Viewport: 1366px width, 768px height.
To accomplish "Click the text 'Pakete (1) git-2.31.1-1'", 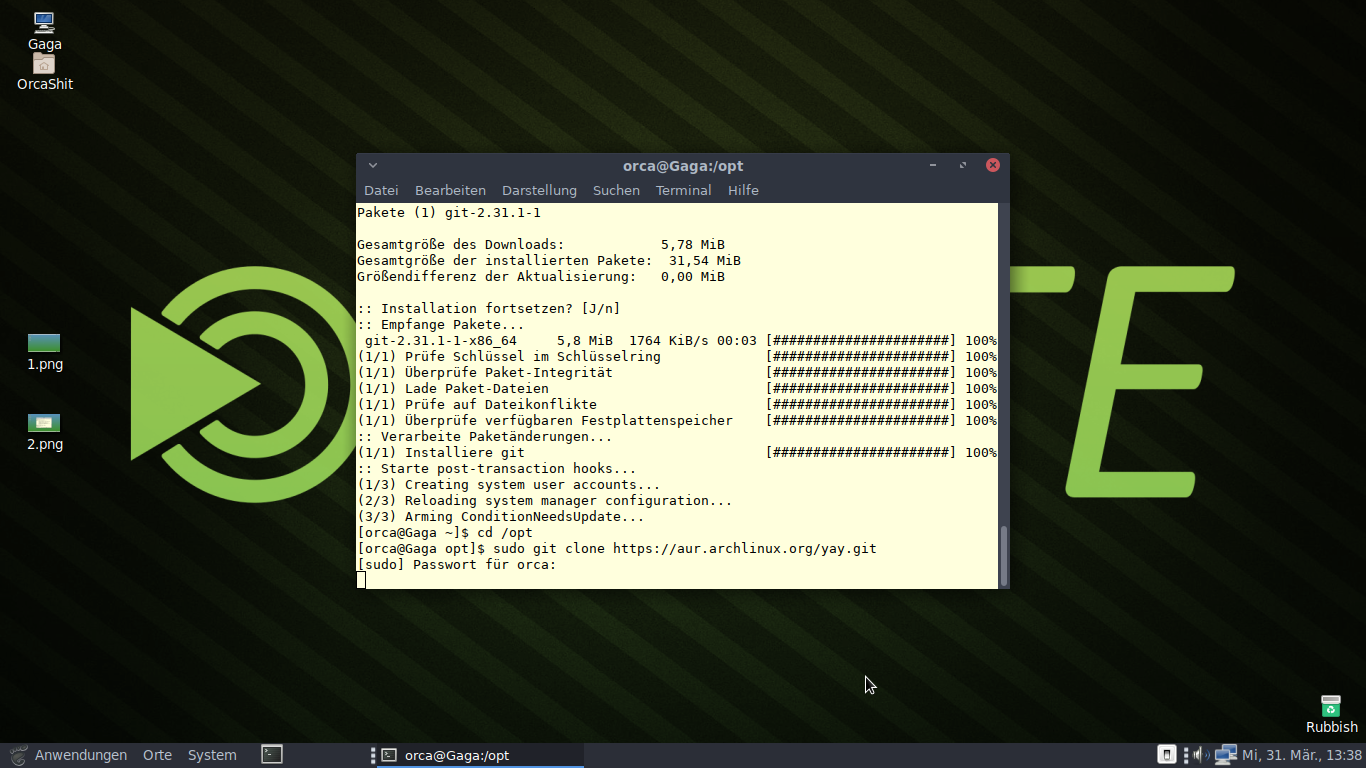I will (x=449, y=212).
